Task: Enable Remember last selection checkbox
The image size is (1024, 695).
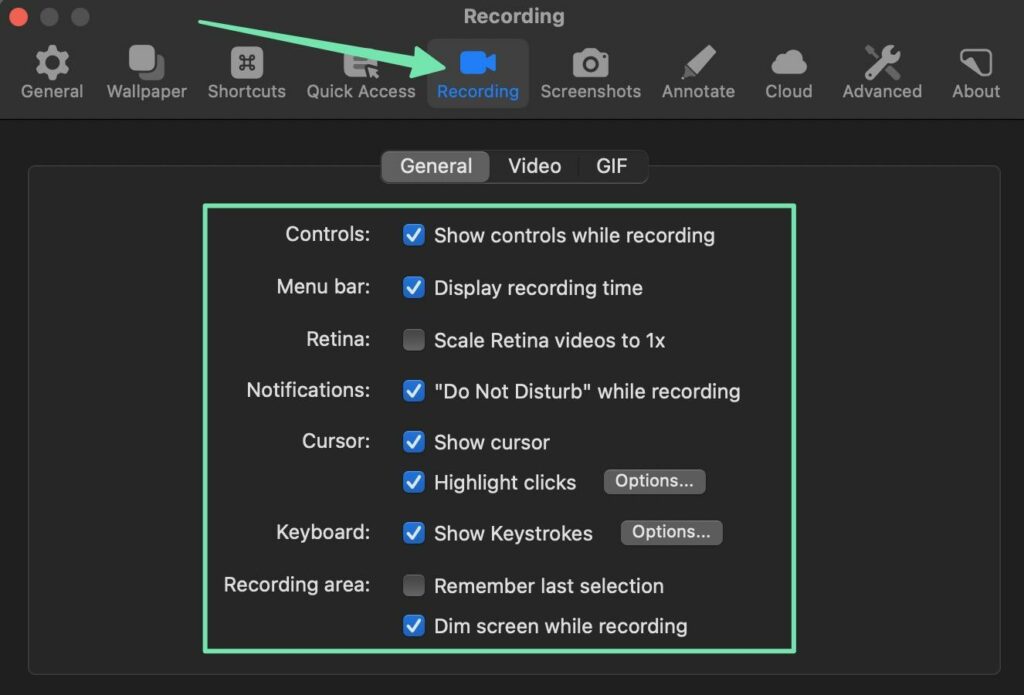Action: point(413,586)
